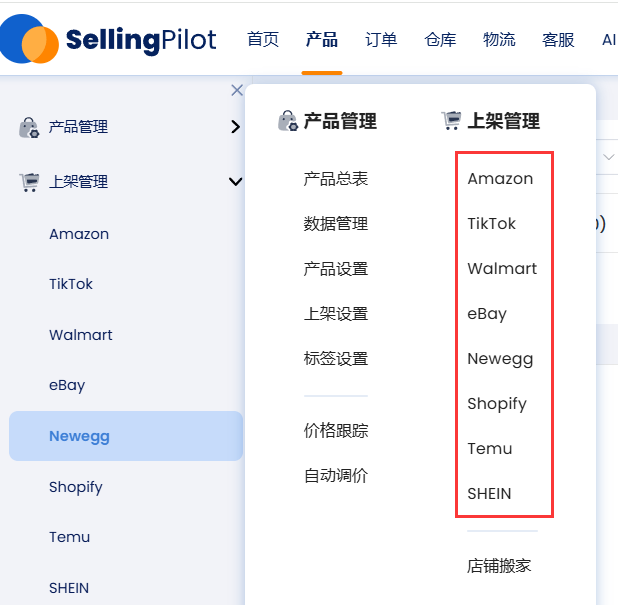Choose TikTok in the 上架管理 popup column
Image resolution: width=618 pixels, height=605 pixels.
click(491, 224)
